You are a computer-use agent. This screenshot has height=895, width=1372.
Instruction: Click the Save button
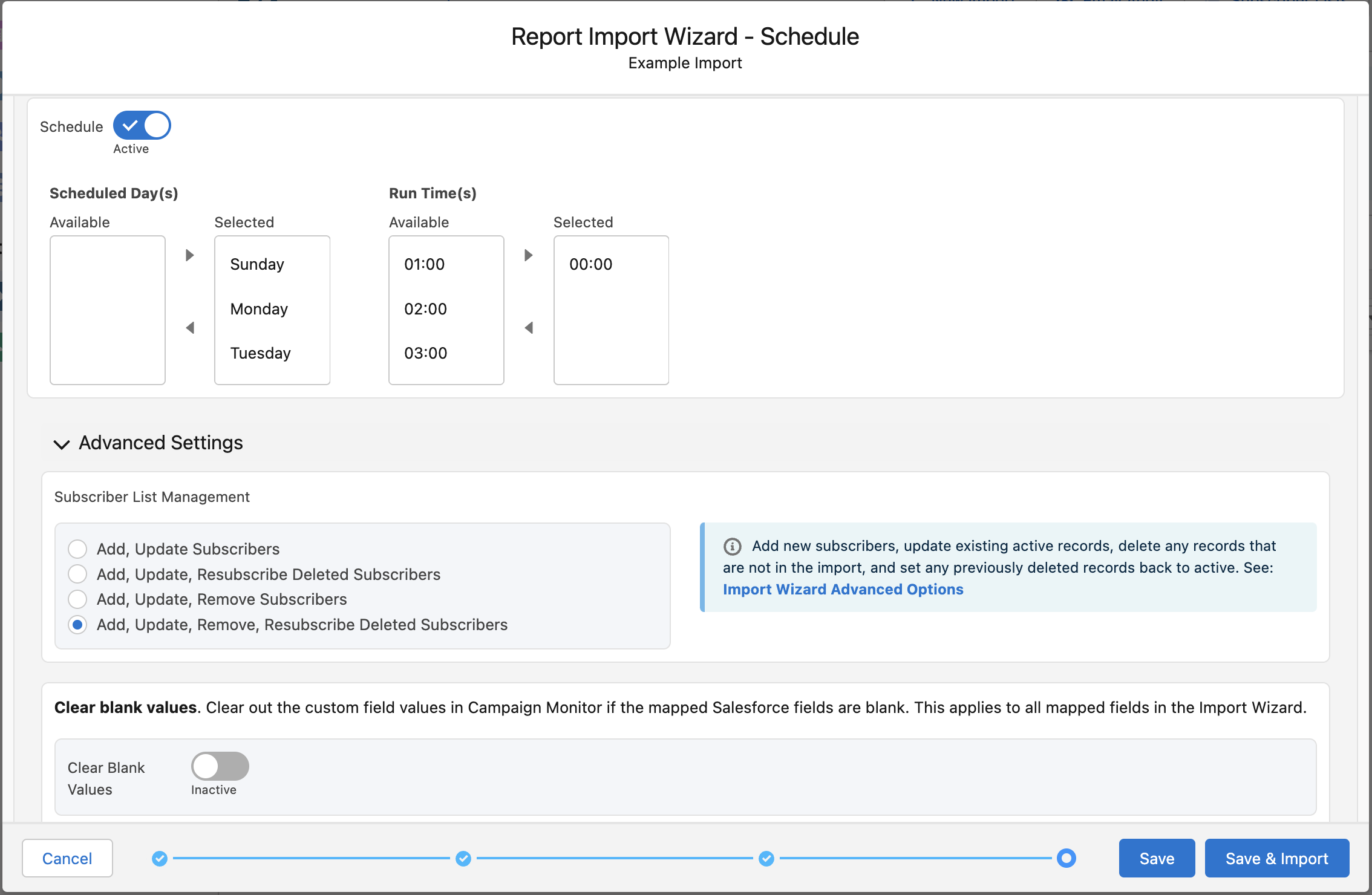(1157, 858)
